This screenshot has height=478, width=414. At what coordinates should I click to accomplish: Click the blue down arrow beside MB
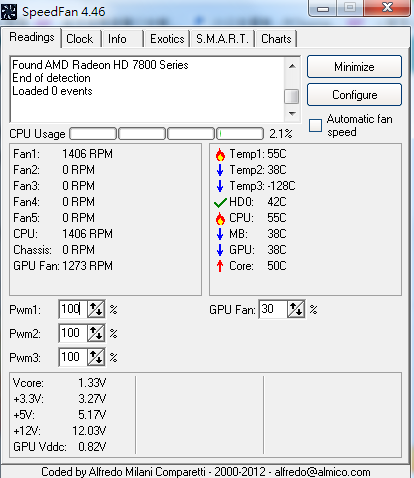coord(220,234)
